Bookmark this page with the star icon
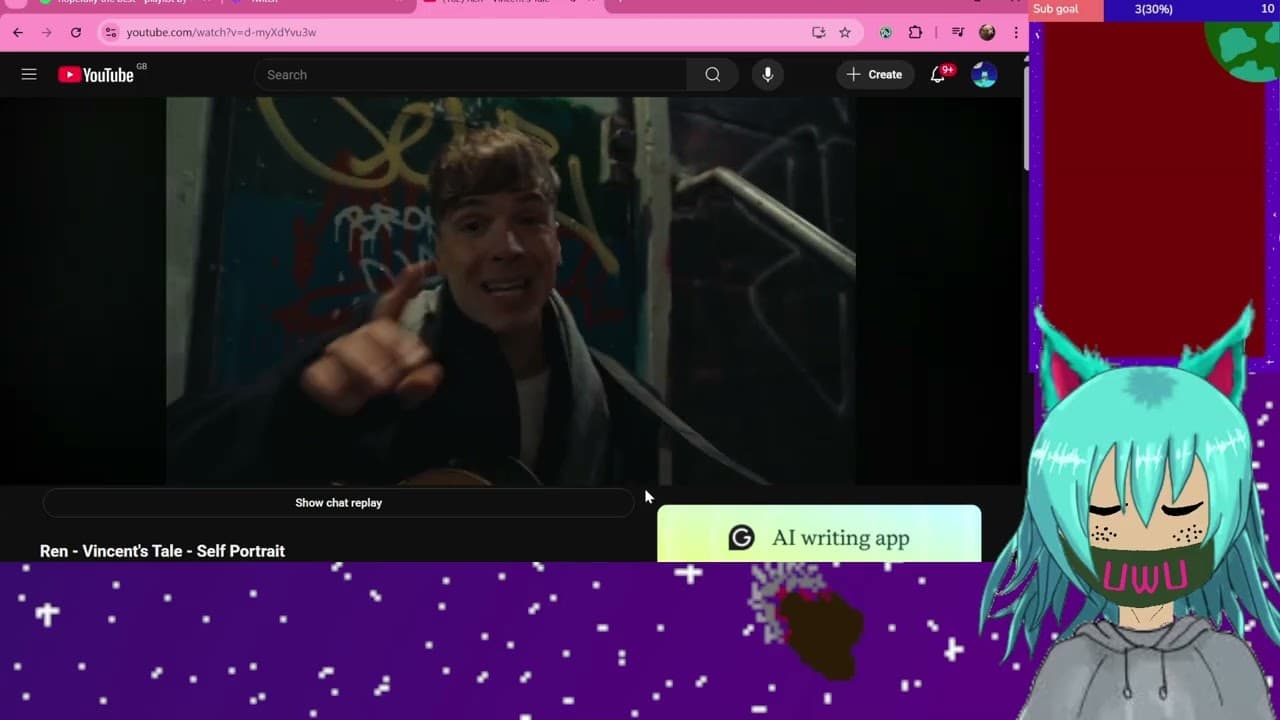The image size is (1280, 720). [845, 32]
